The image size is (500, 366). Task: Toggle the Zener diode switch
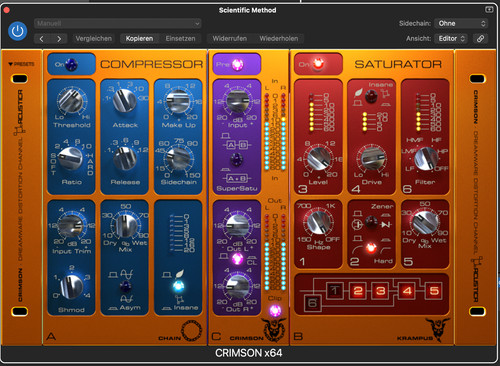coord(371,222)
